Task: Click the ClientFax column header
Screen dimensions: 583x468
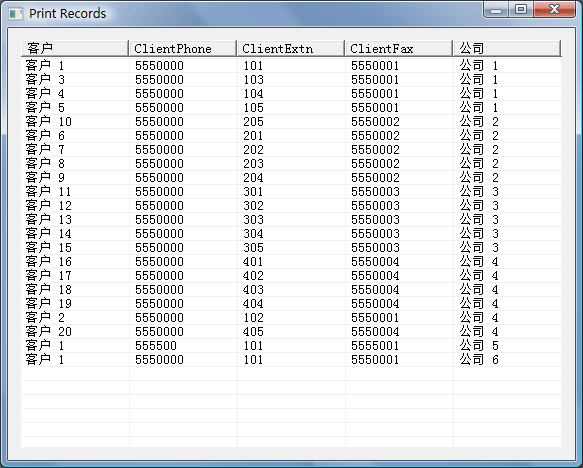Action: click(x=399, y=48)
